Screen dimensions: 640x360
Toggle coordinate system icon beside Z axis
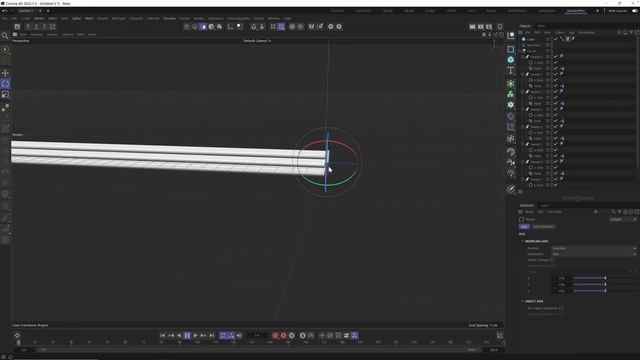(x=53, y=27)
